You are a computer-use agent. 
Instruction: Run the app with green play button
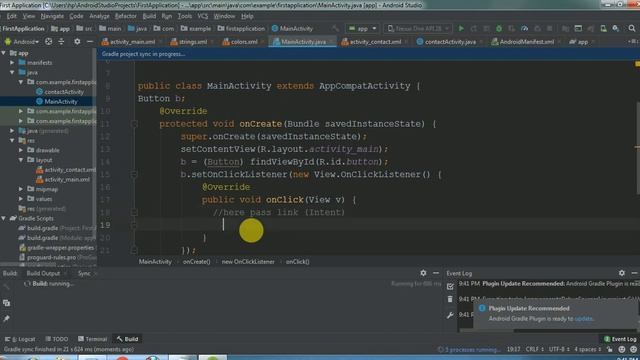[461, 29]
